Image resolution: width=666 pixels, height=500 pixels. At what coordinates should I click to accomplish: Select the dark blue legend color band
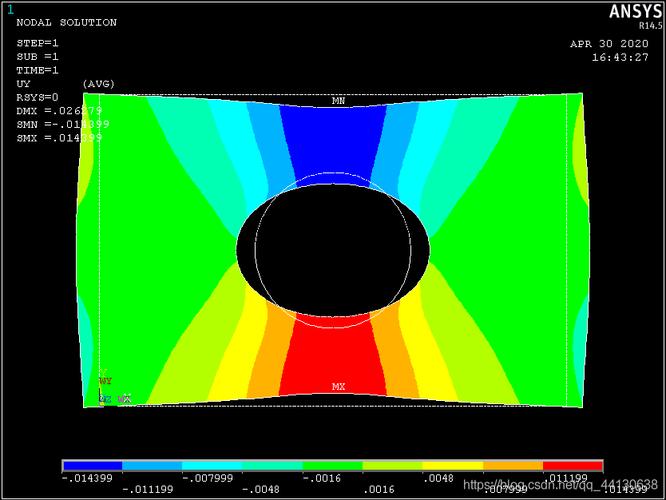[x=92, y=466]
